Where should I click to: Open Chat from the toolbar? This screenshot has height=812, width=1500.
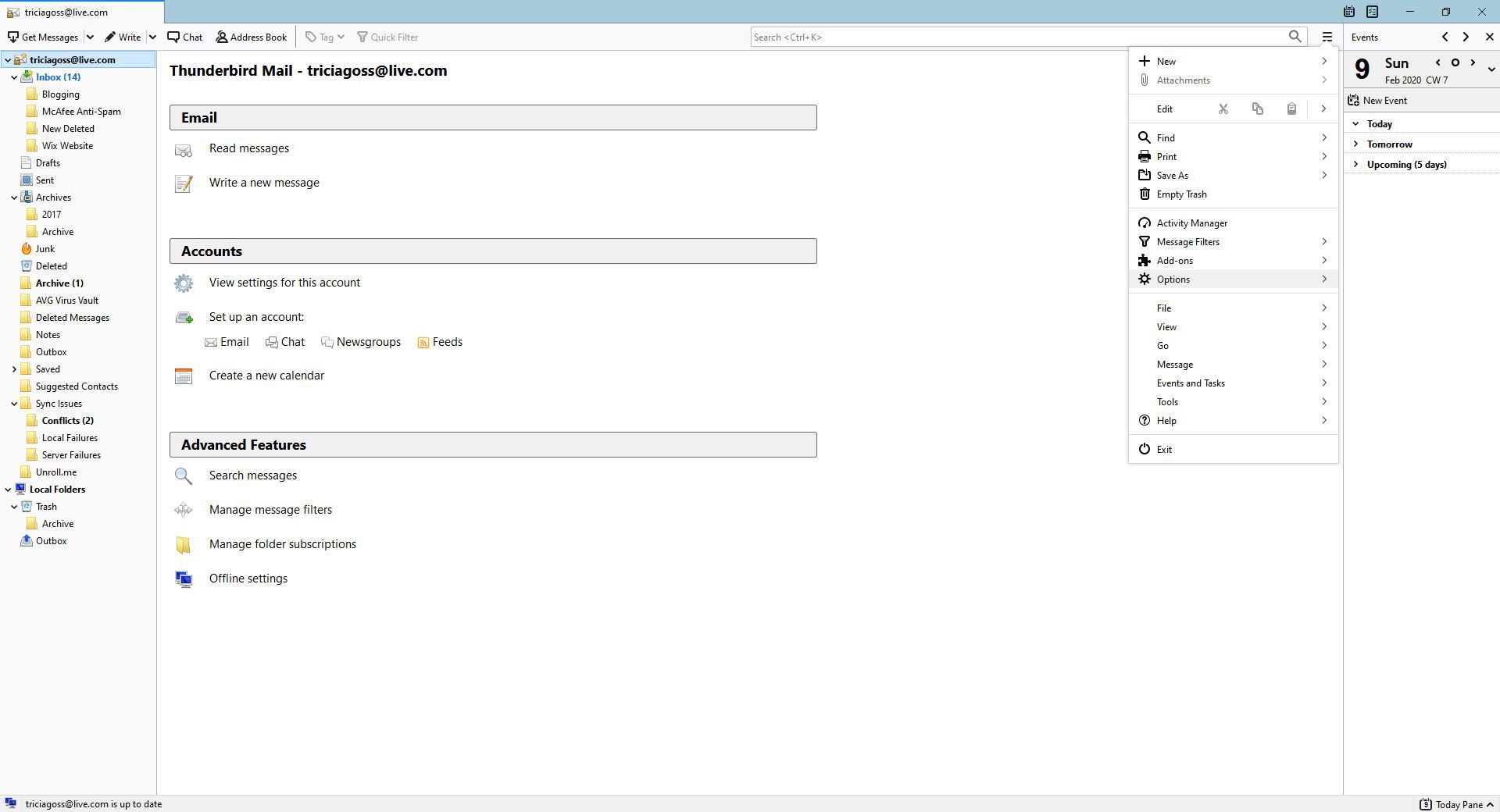(x=185, y=37)
